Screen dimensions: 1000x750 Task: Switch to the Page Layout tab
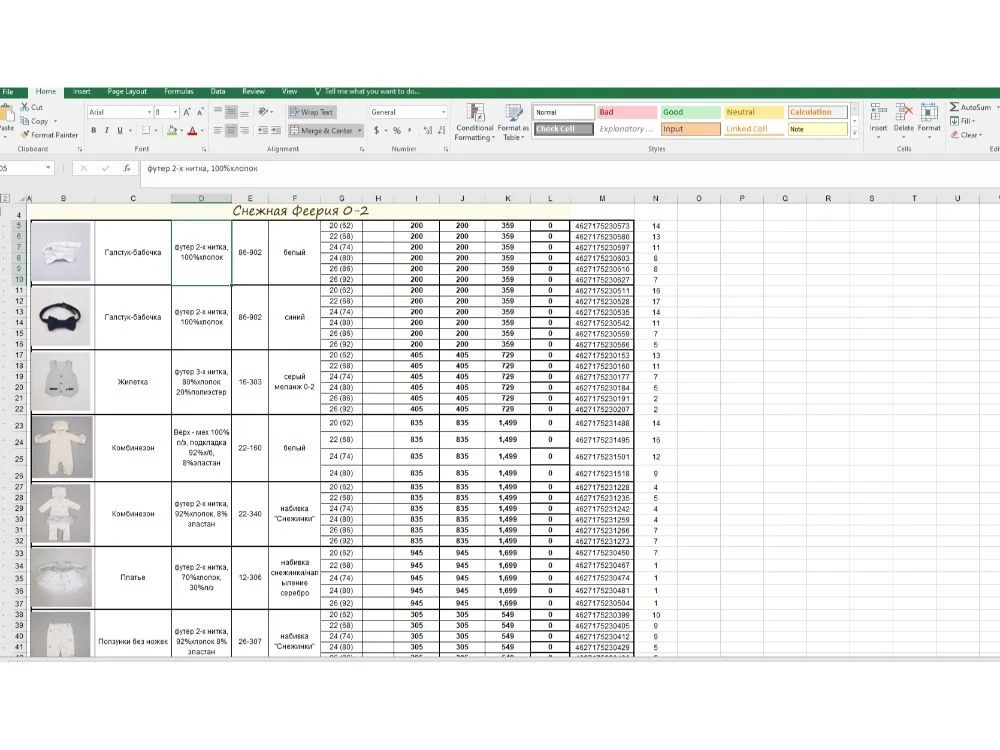[127, 92]
